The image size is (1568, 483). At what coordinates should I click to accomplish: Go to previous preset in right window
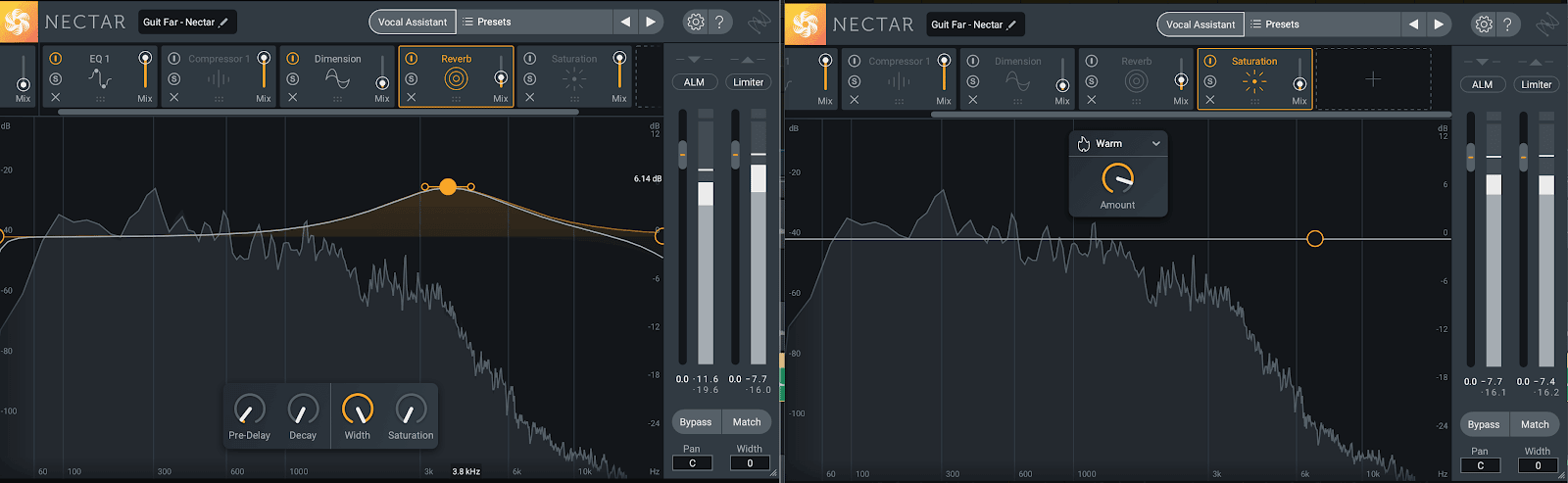click(1413, 24)
